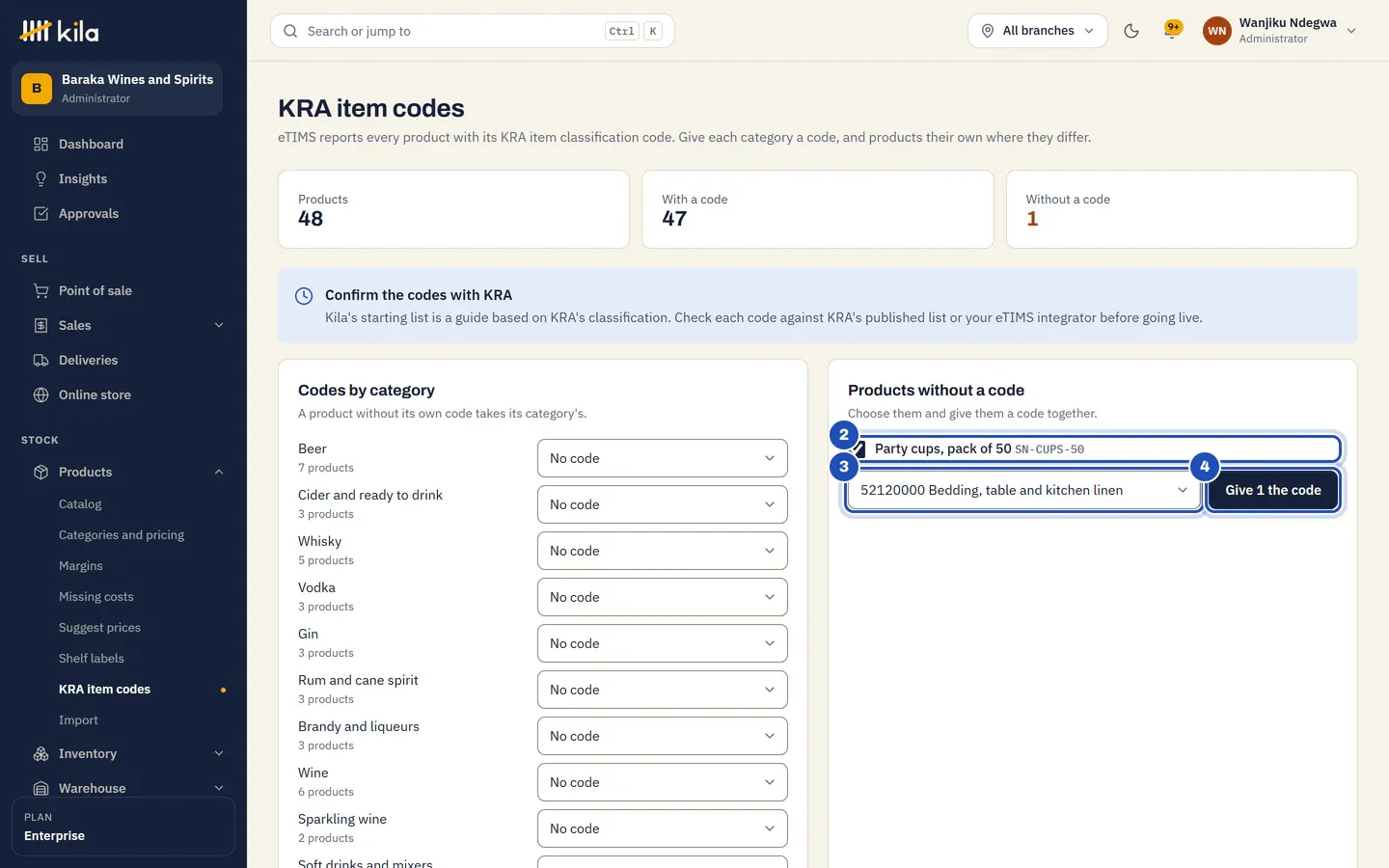This screenshot has width=1389, height=868.
Task: Open notifications with the 9+ badge
Action: click(1172, 31)
